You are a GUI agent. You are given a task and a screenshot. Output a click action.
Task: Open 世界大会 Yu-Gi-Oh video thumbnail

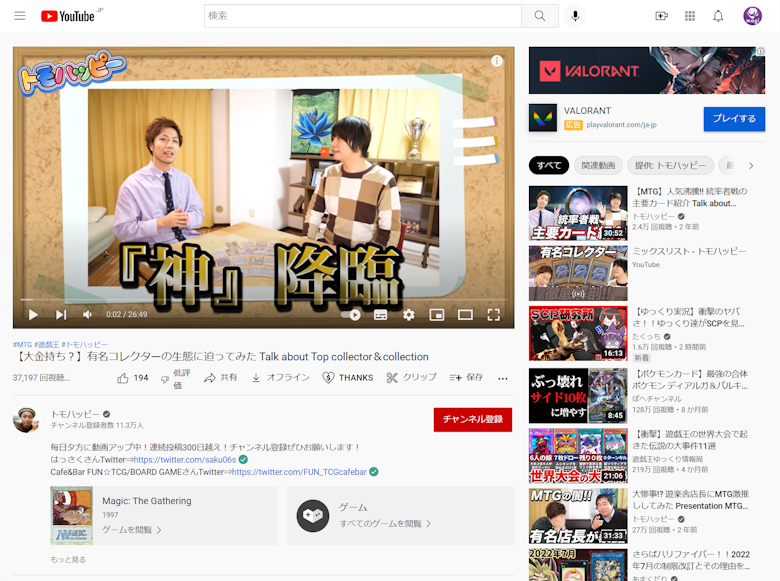point(578,456)
